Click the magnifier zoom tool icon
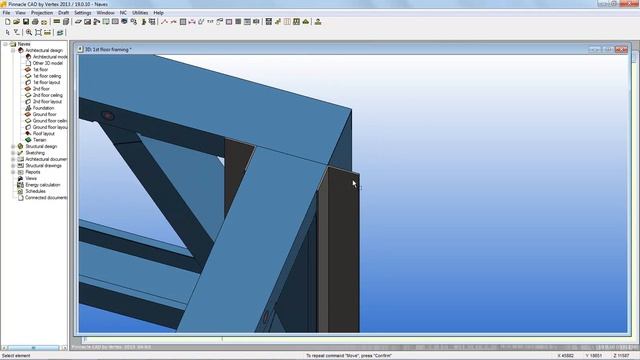Image resolution: width=640 pixels, height=360 pixels. coord(29,32)
